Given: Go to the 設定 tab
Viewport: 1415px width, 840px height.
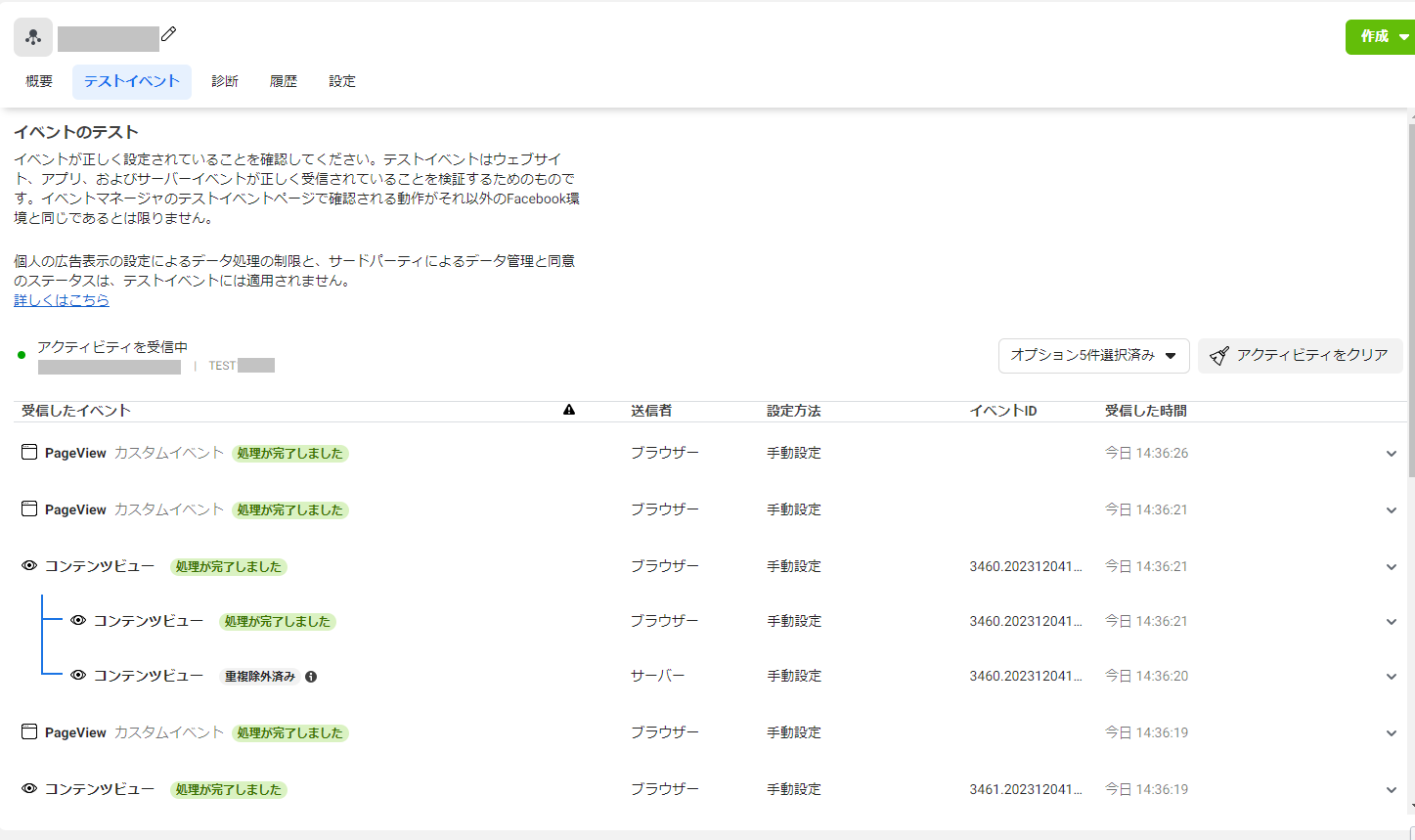Looking at the screenshot, I should [x=342, y=81].
